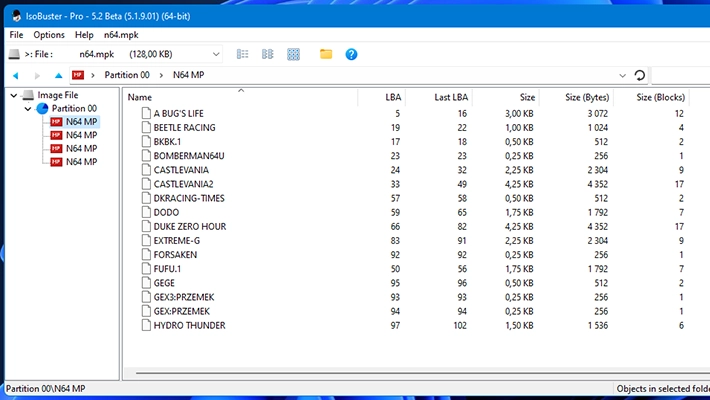This screenshot has height=400, width=710.
Task: Click the yellow folder toolbar icon
Action: pyautogui.click(x=326, y=54)
